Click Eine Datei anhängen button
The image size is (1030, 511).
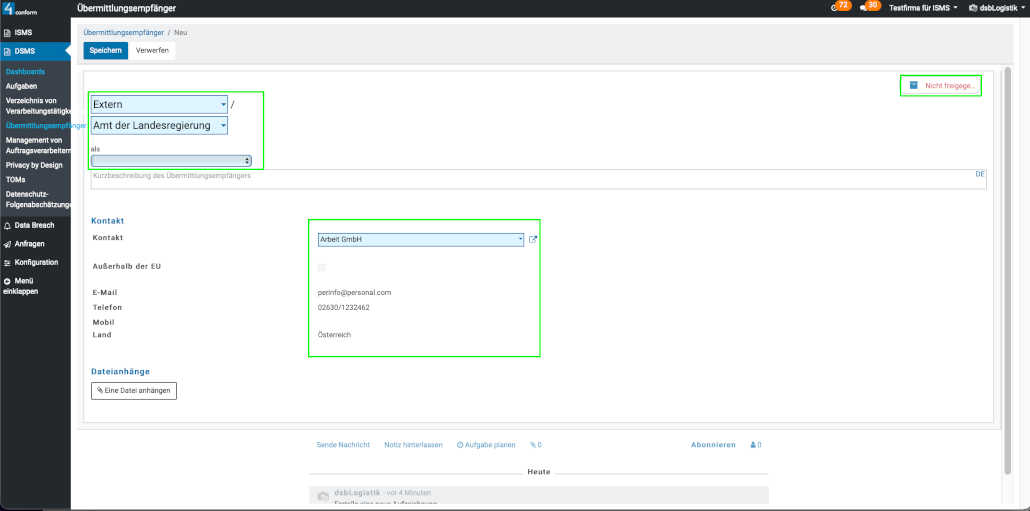click(x=134, y=390)
